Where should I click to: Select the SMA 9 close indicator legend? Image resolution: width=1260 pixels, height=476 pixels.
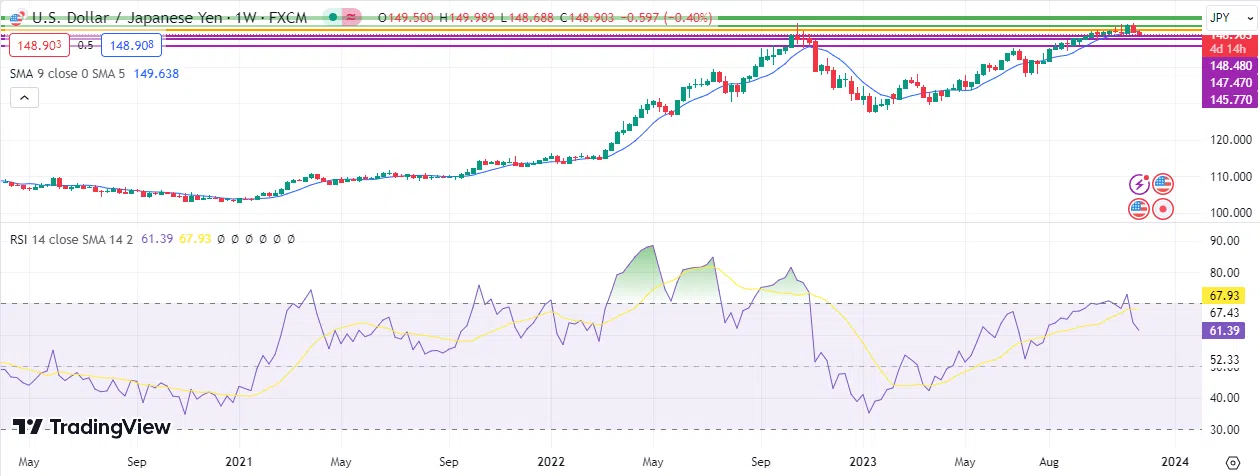[66, 73]
